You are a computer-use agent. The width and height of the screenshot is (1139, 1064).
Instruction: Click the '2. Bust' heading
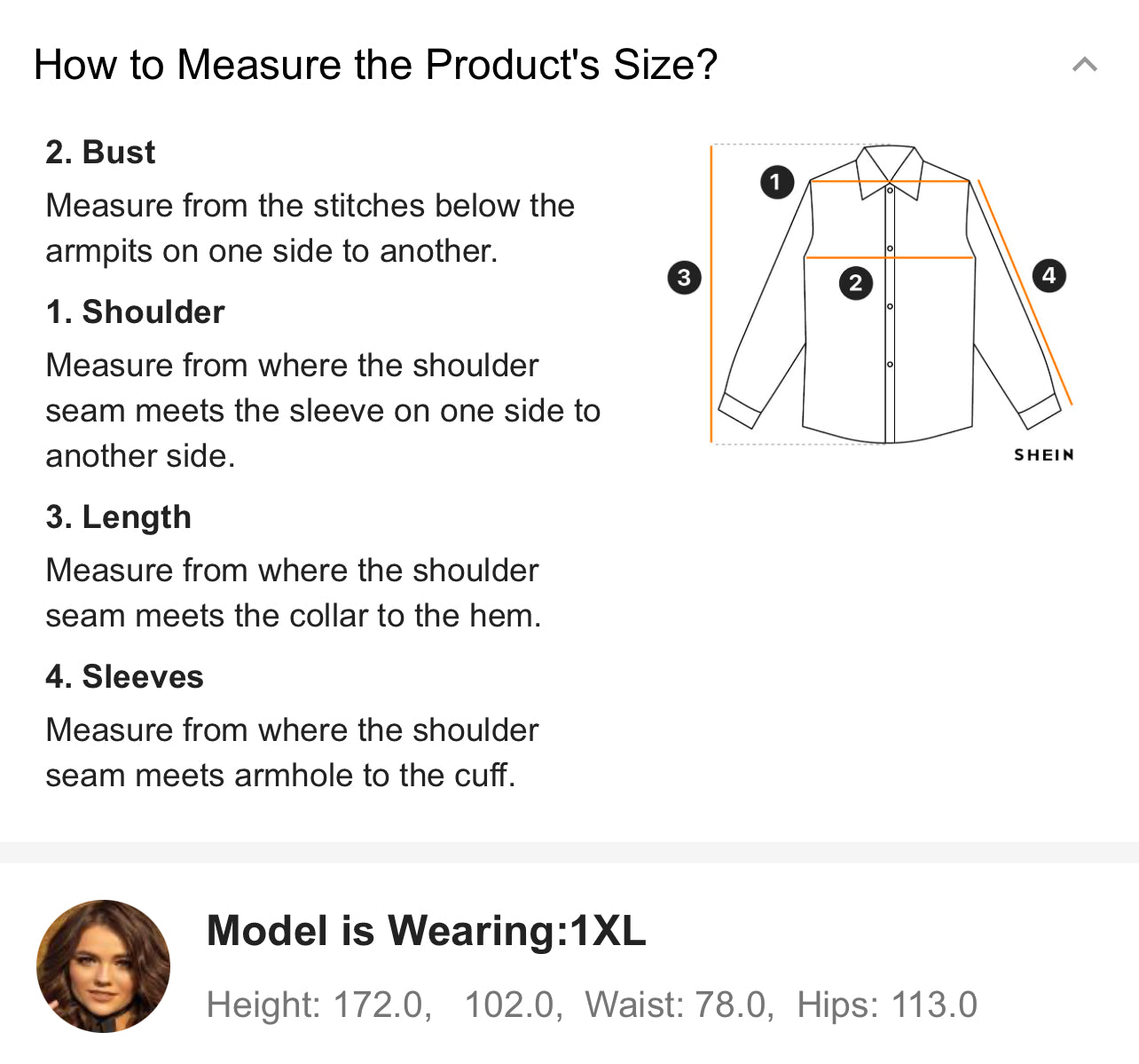point(100,153)
